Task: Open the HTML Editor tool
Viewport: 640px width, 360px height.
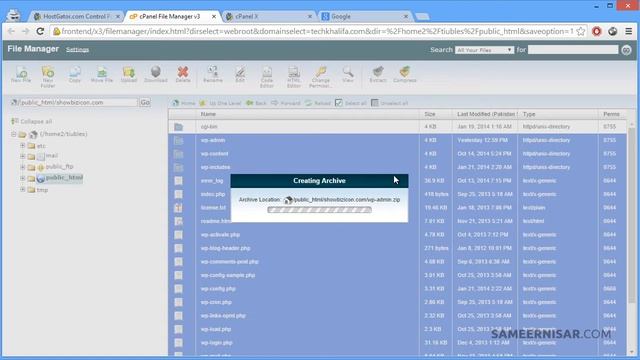Action: click(x=293, y=77)
